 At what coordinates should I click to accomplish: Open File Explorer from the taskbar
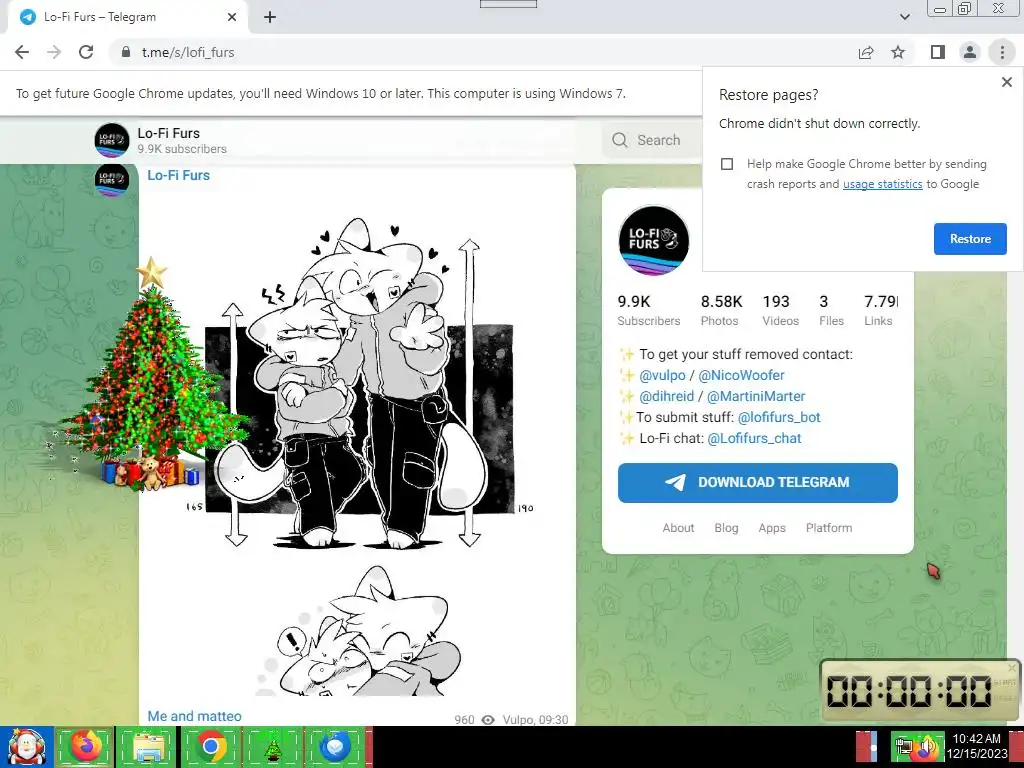[147, 747]
